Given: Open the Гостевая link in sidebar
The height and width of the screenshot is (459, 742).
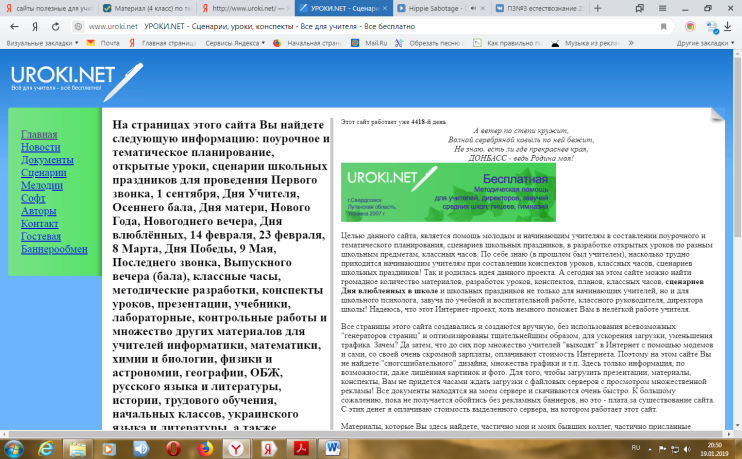Looking at the screenshot, I should click(x=41, y=236).
